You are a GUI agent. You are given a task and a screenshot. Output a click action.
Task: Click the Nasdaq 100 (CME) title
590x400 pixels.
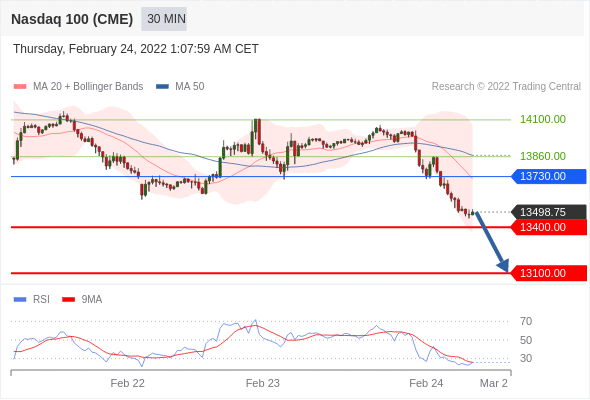(x=72, y=19)
